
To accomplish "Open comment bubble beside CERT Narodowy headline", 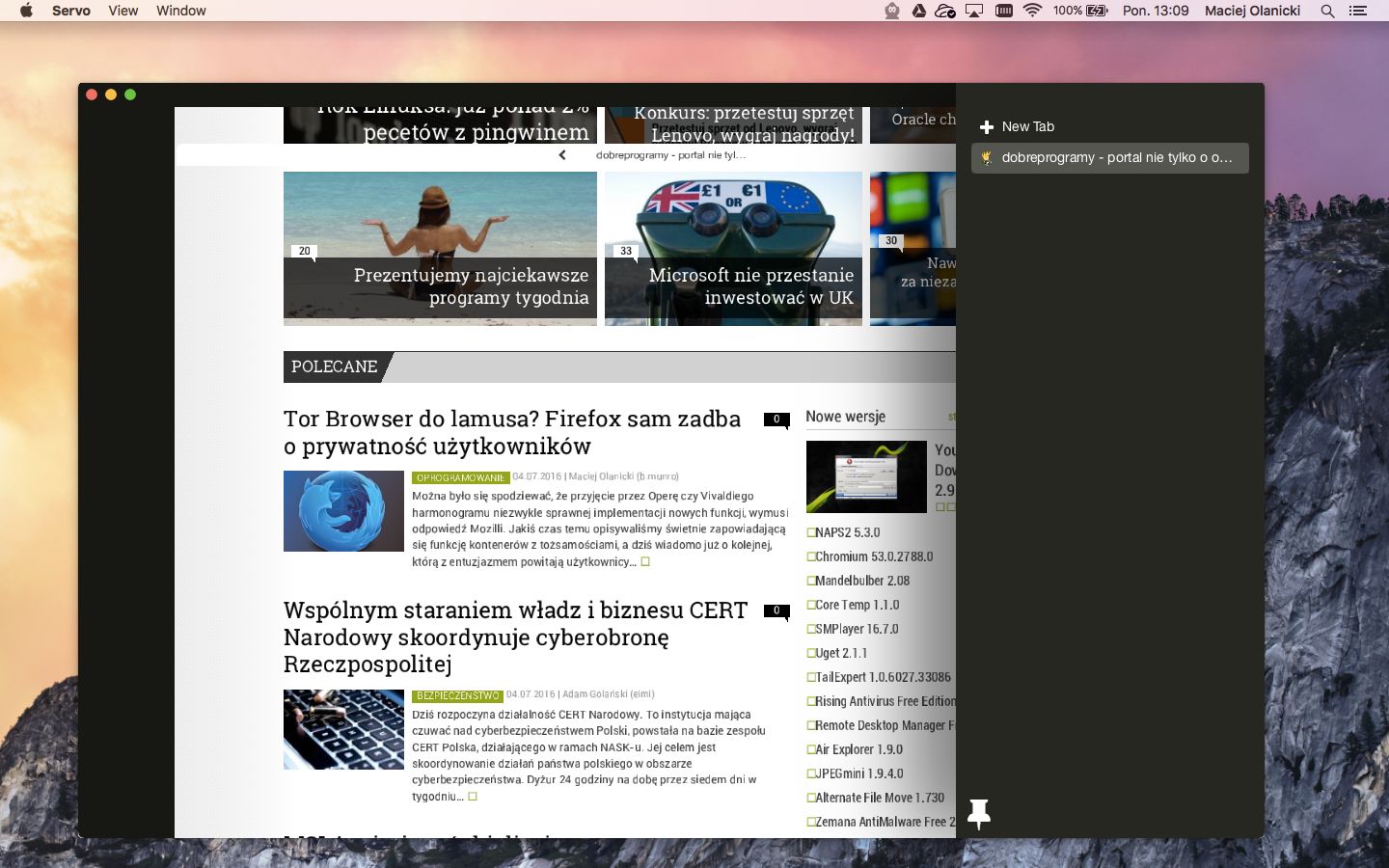I will 776,610.
